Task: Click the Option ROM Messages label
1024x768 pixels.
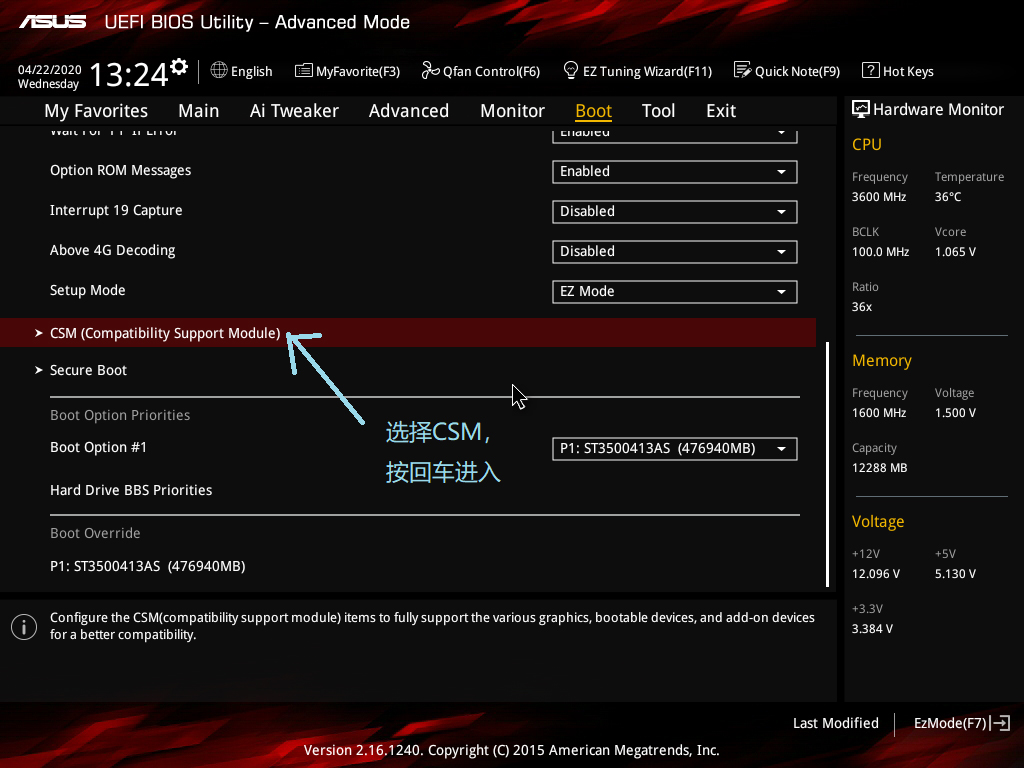Action: click(x=121, y=170)
